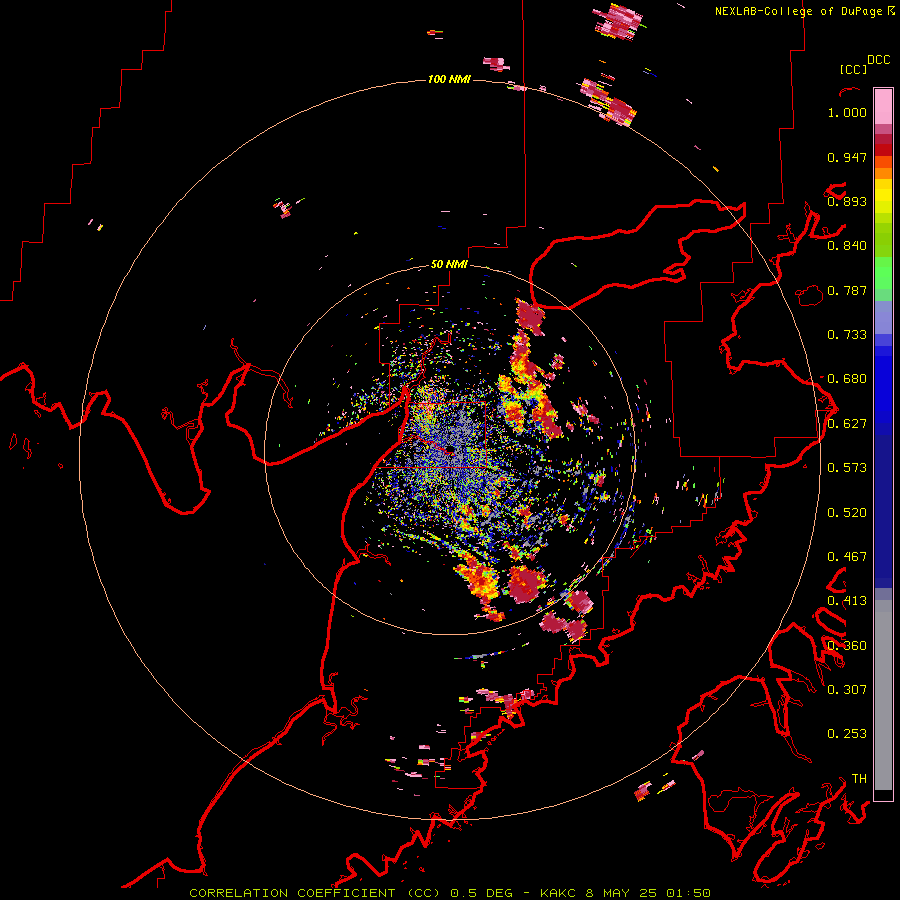Click the 100 NMI range ring label
This screenshot has width=900, height=900.
pos(449,79)
